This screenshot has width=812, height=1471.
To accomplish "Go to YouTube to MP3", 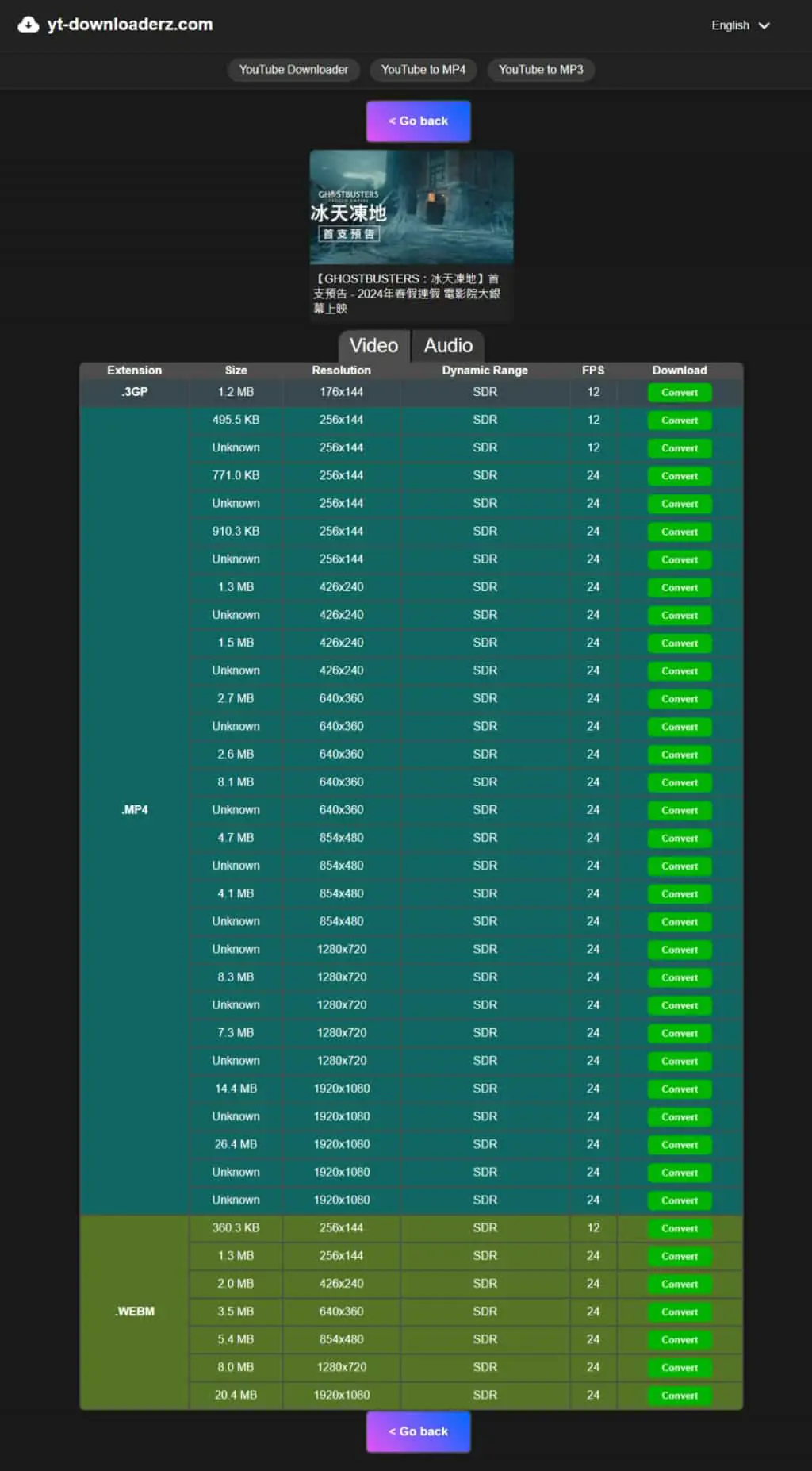I will (x=541, y=70).
